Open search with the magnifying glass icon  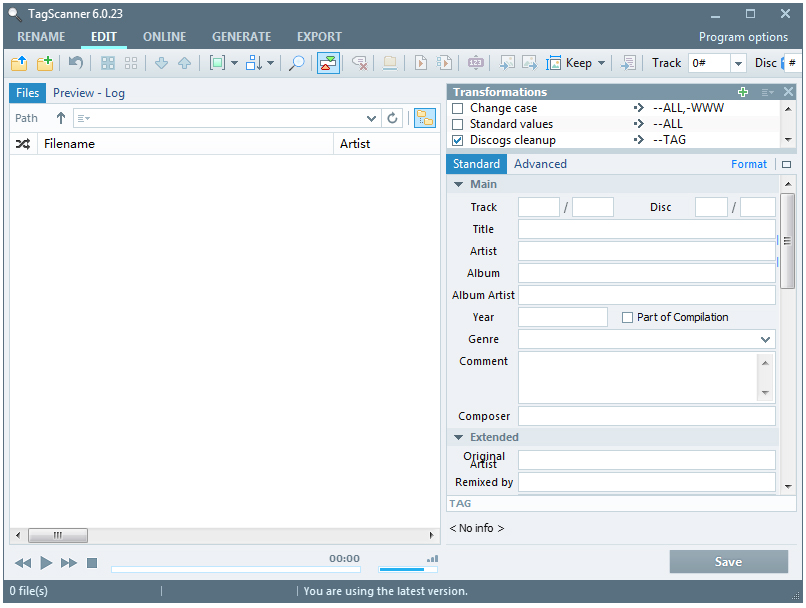click(x=297, y=63)
